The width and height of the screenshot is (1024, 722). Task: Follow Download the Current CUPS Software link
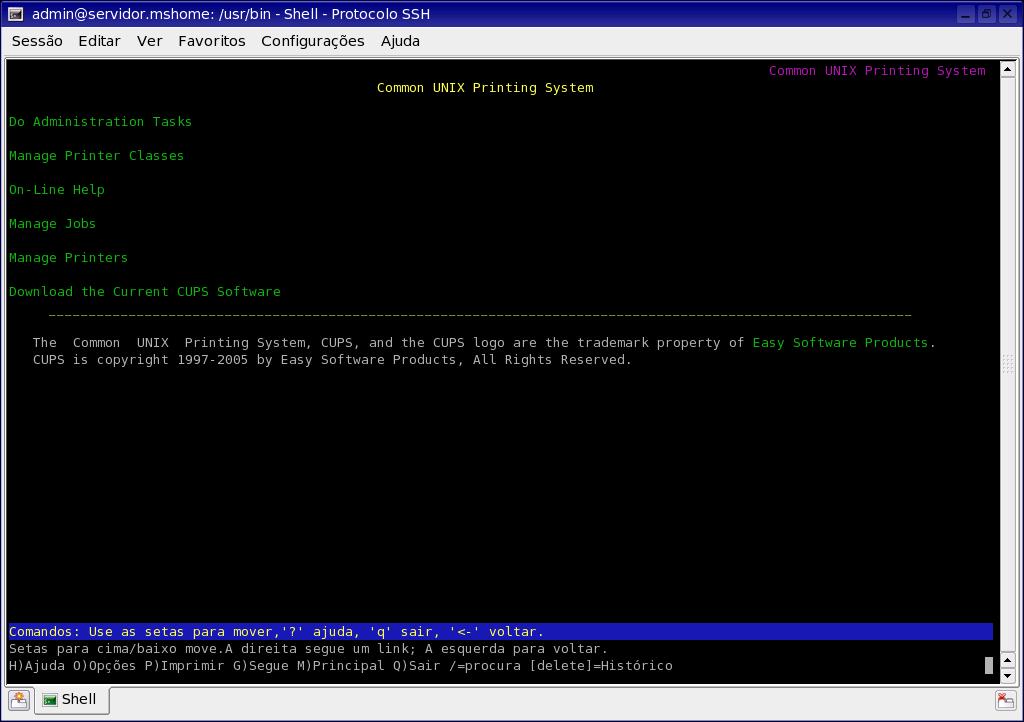145,291
